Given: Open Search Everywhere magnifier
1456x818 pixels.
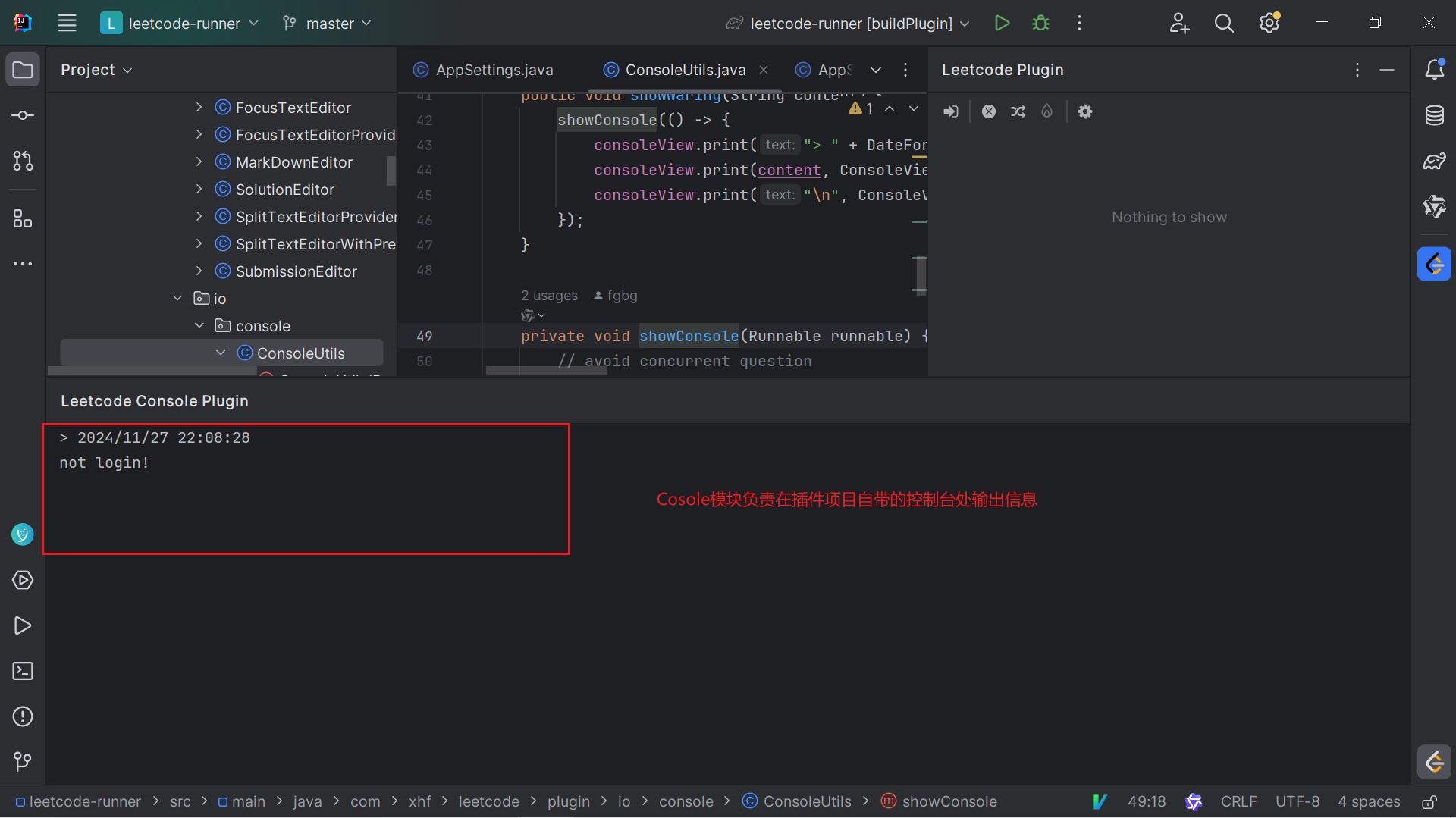Looking at the screenshot, I should coord(1224,23).
